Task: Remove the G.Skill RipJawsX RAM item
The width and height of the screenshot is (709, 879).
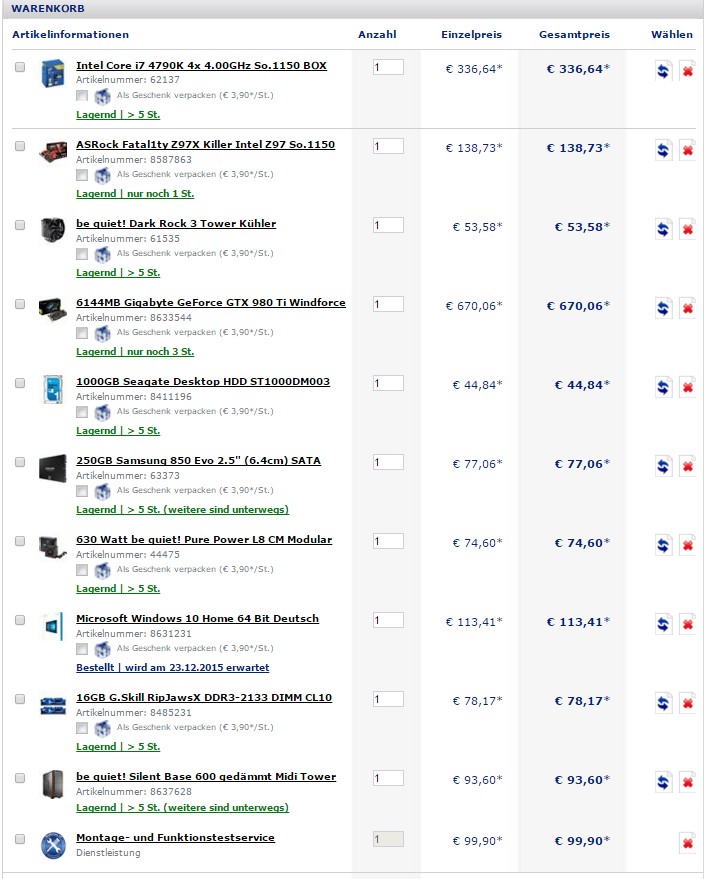Action: click(x=687, y=703)
